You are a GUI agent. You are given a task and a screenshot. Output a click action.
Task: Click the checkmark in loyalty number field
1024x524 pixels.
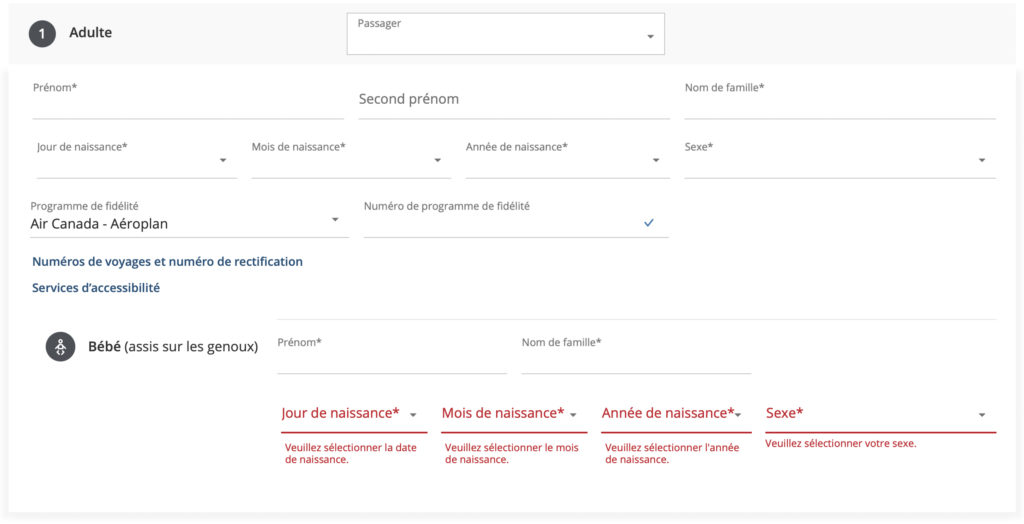point(649,222)
